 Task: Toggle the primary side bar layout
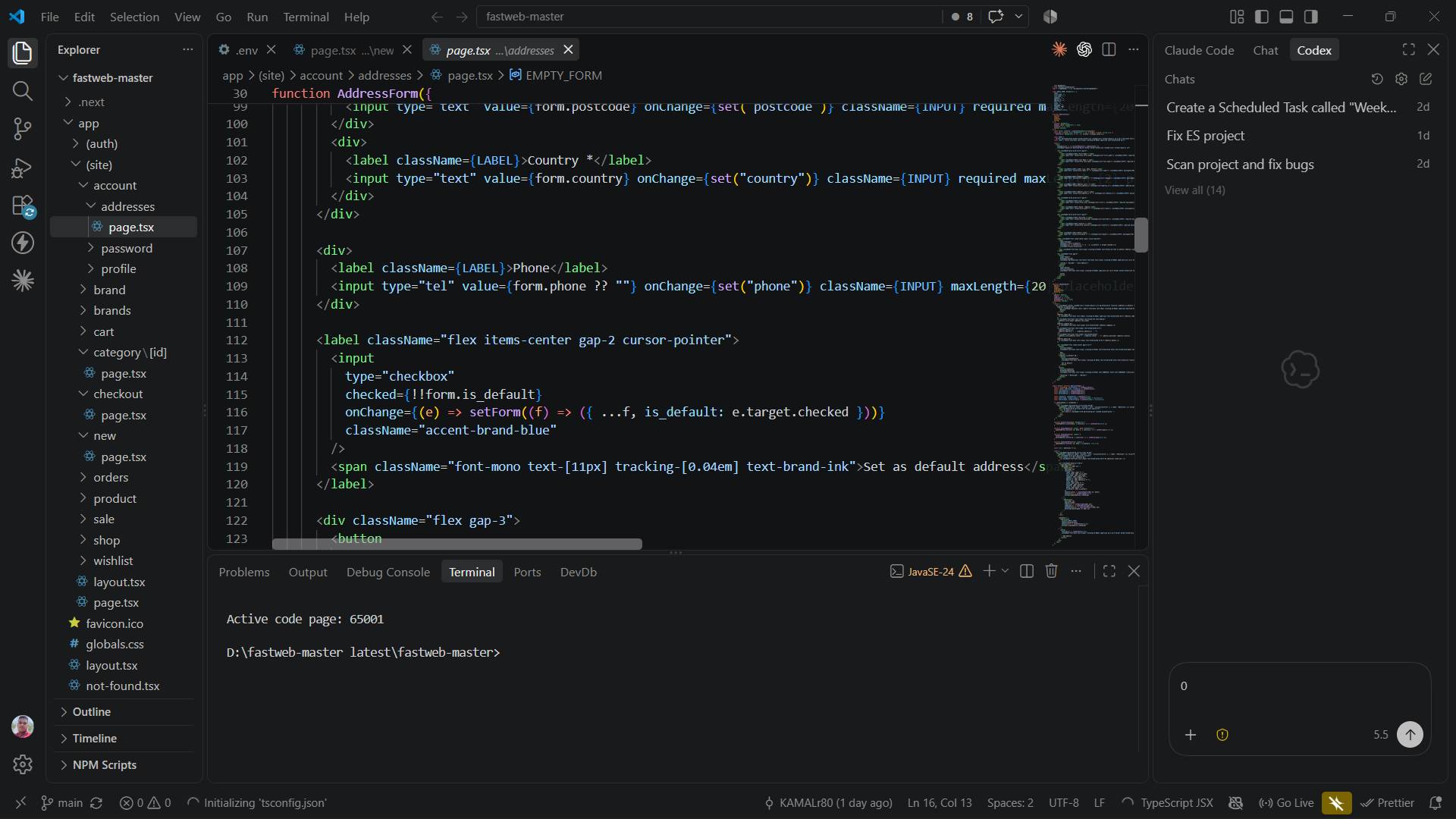(1262, 16)
